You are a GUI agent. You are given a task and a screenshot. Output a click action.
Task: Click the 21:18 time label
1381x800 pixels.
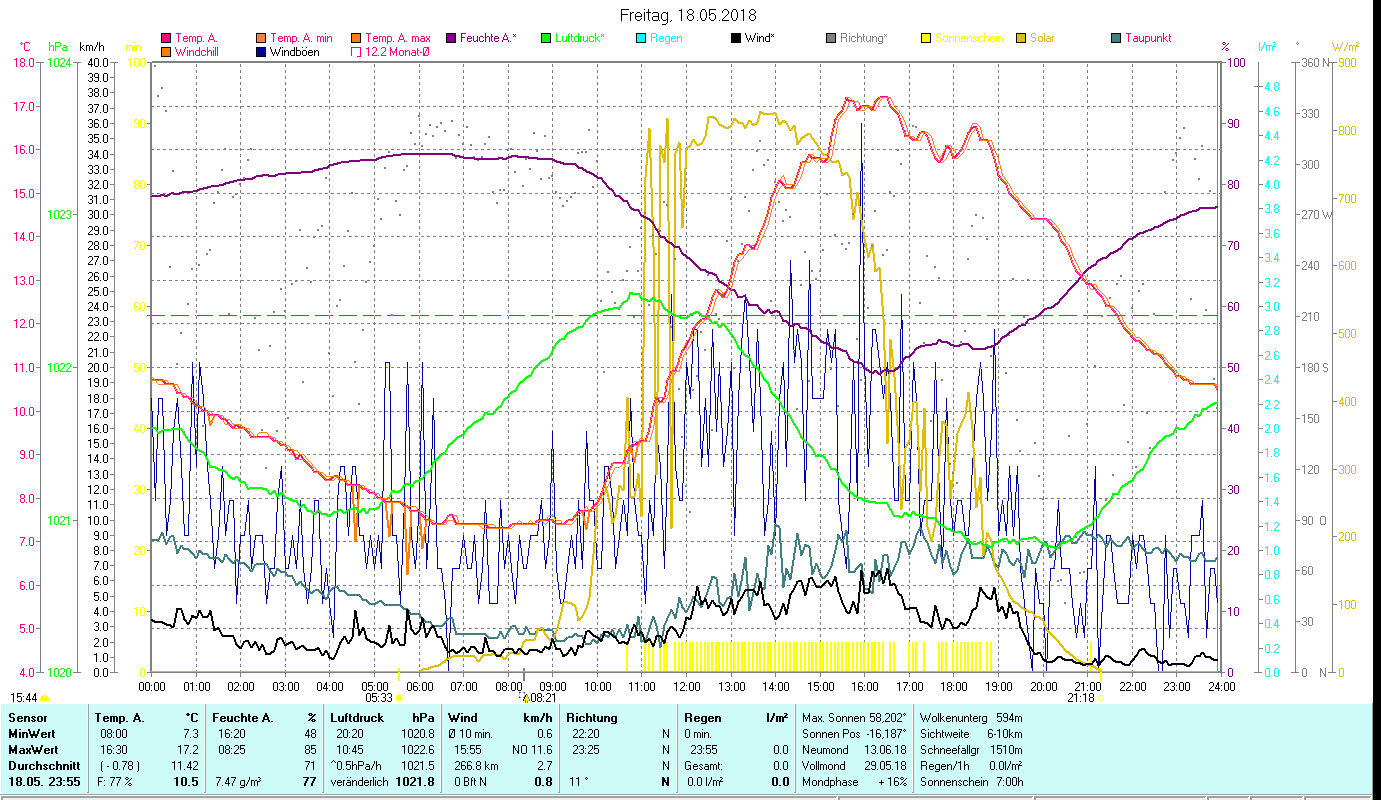pyautogui.click(x=1080, y=698)
